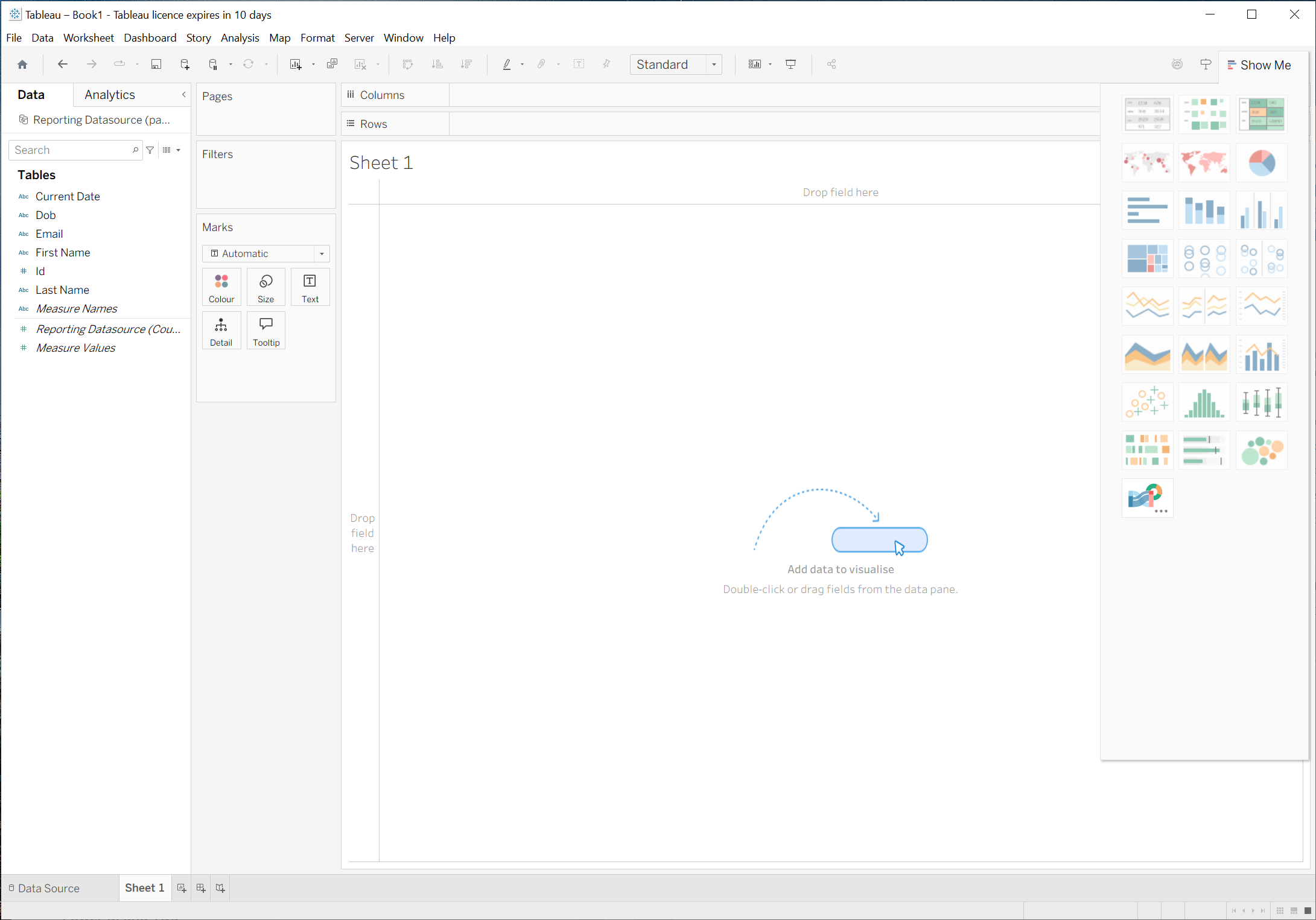Click the Colour button in Marks card
The image size is (1316, 920).
click(x=221, y=288)
